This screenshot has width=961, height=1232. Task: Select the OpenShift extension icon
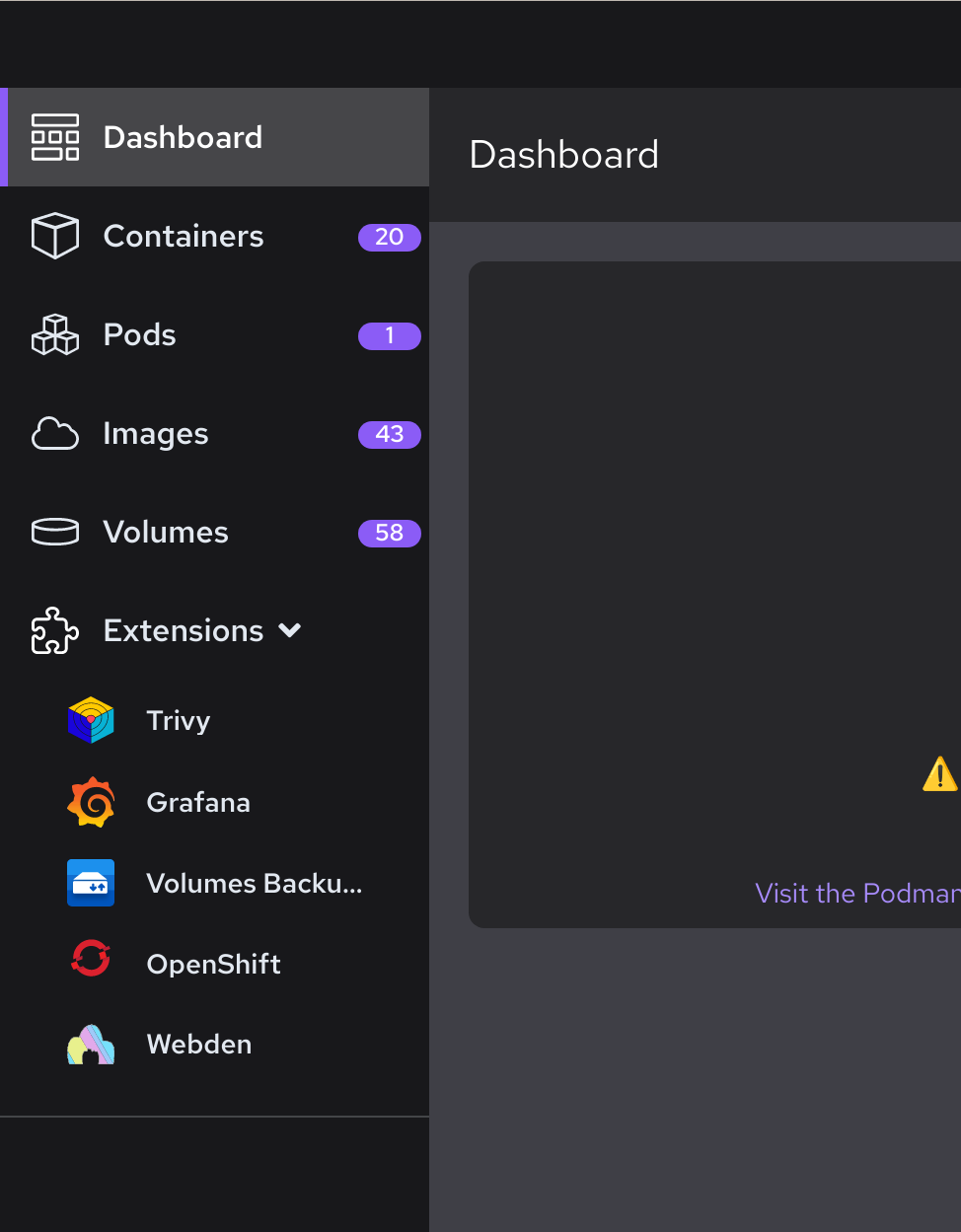90,958
